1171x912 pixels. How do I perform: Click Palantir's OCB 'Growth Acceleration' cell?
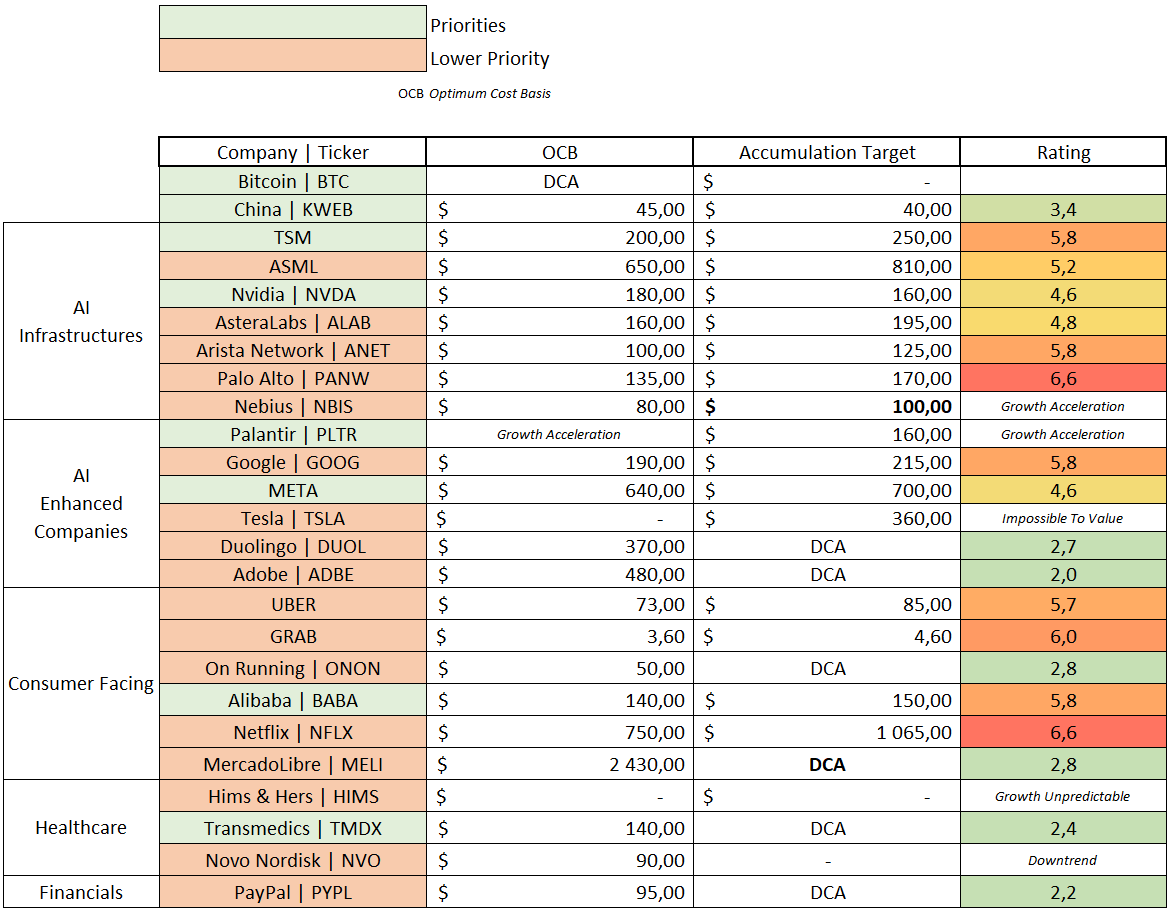[x=559, y=434]
